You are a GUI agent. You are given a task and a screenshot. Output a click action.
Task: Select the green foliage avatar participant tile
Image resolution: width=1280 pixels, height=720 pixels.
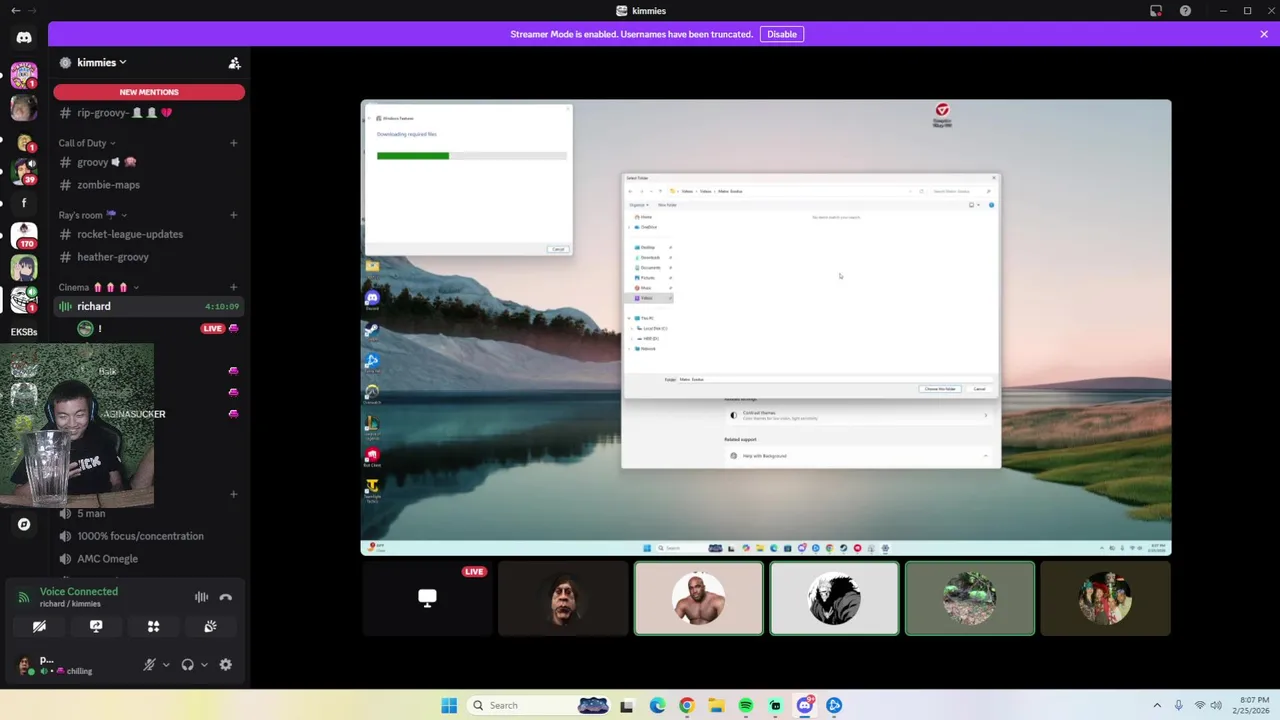970,598
